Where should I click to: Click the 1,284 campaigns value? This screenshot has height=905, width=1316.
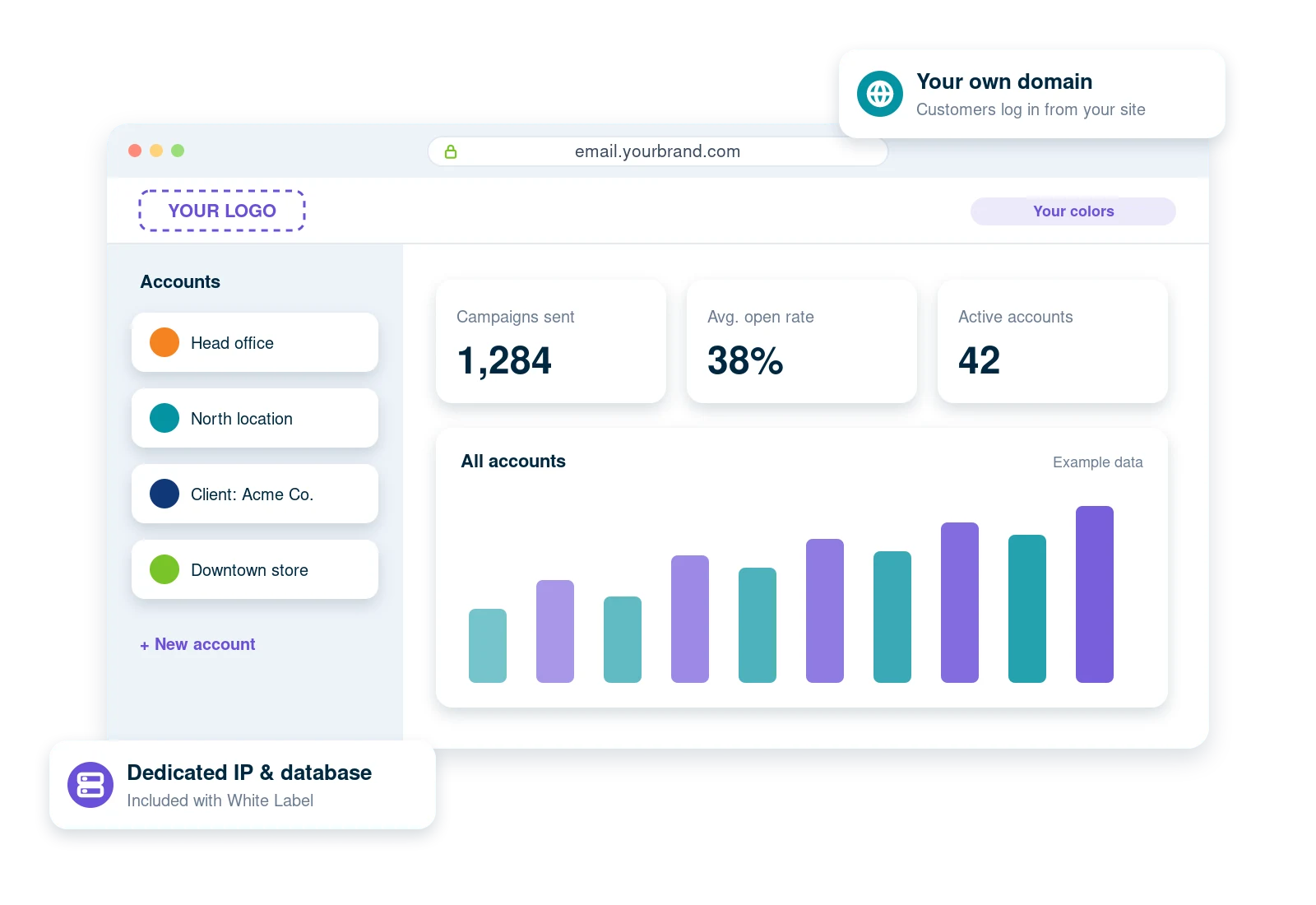click(504, 360)
